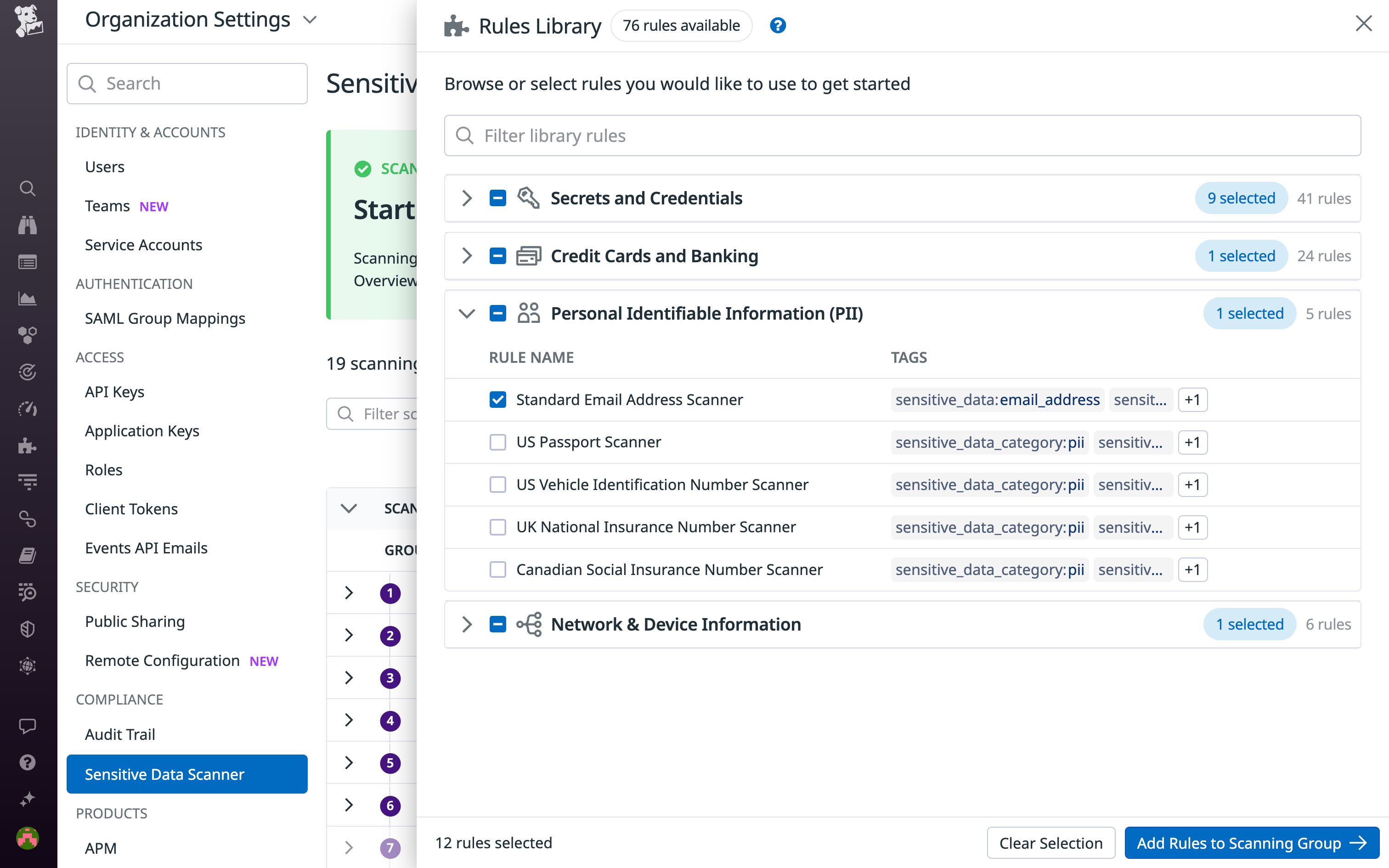The height and width of the screenshot is (868, 1389).
Task: Open the Rules Library help icon
Action: point(778,25)
